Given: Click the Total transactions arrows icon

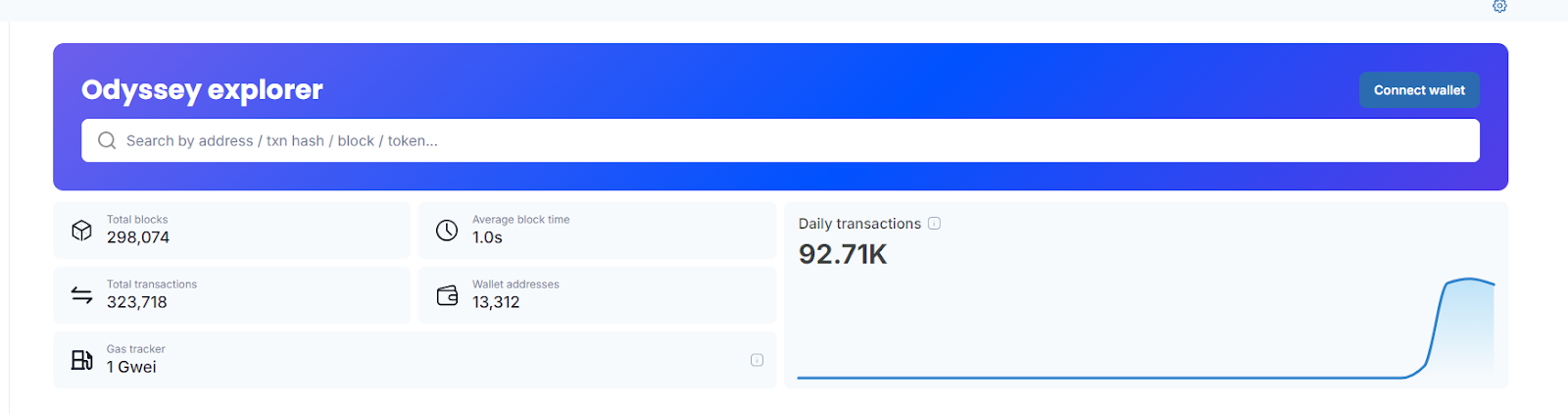Looking at the screenshot, I should pyautogui.click(x=81, y=295).
